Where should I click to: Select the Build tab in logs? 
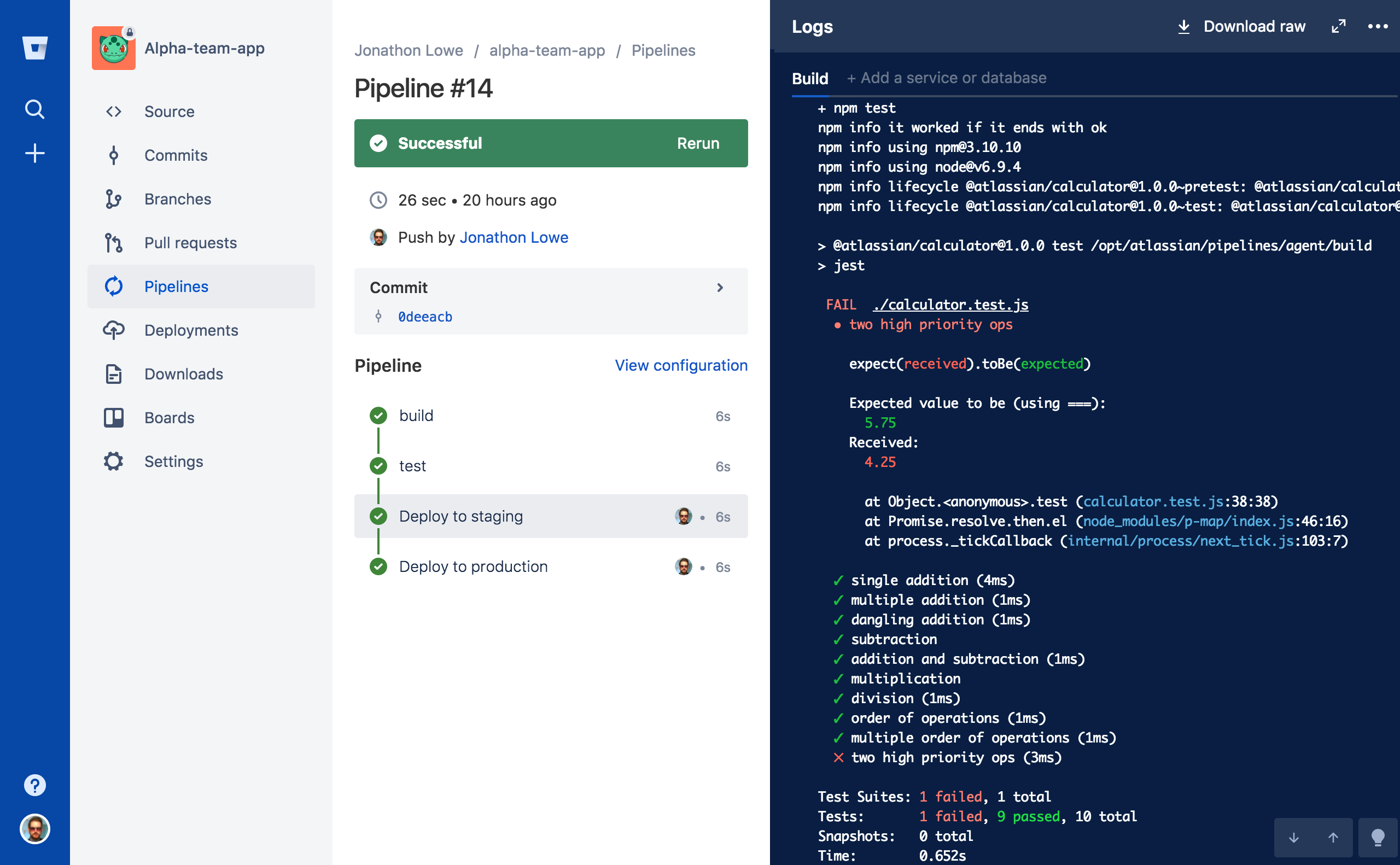click(x=812, y=78)
